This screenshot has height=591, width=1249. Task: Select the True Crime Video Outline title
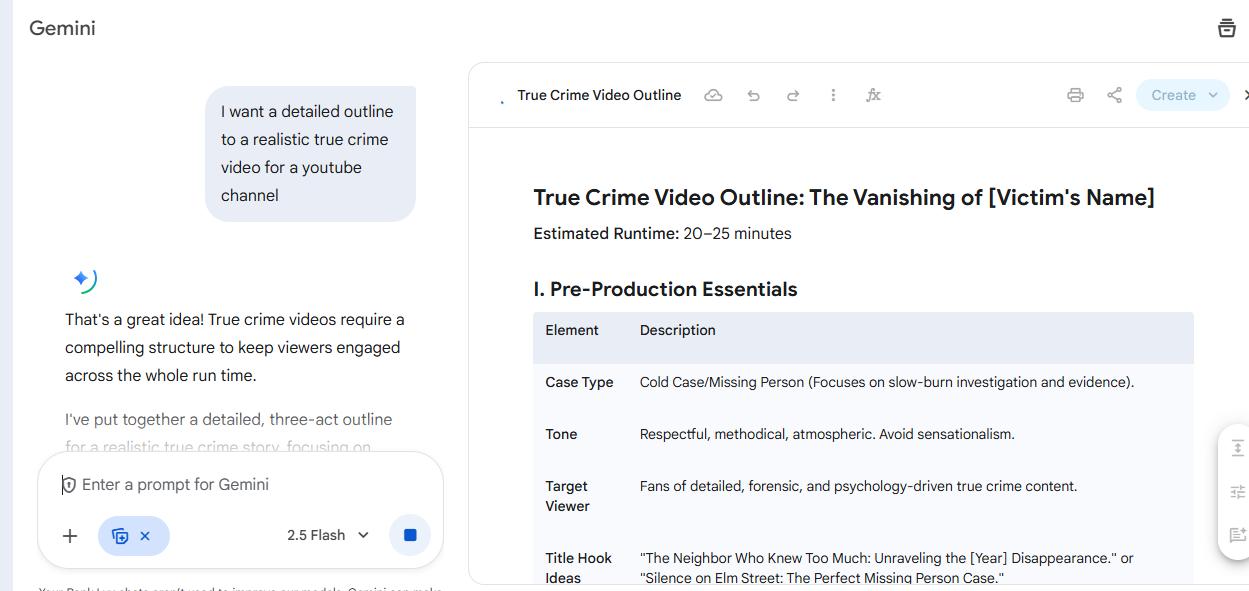click(x=598, y=95)
